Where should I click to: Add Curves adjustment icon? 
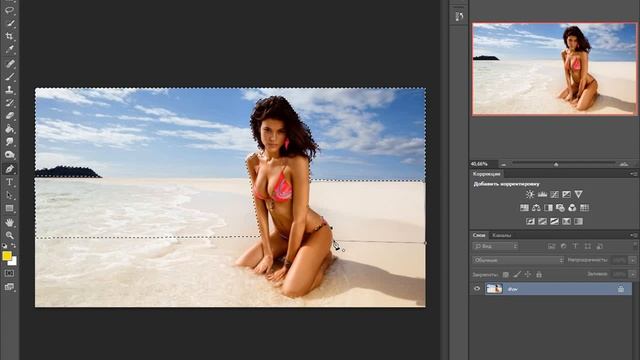coord(554,194)
